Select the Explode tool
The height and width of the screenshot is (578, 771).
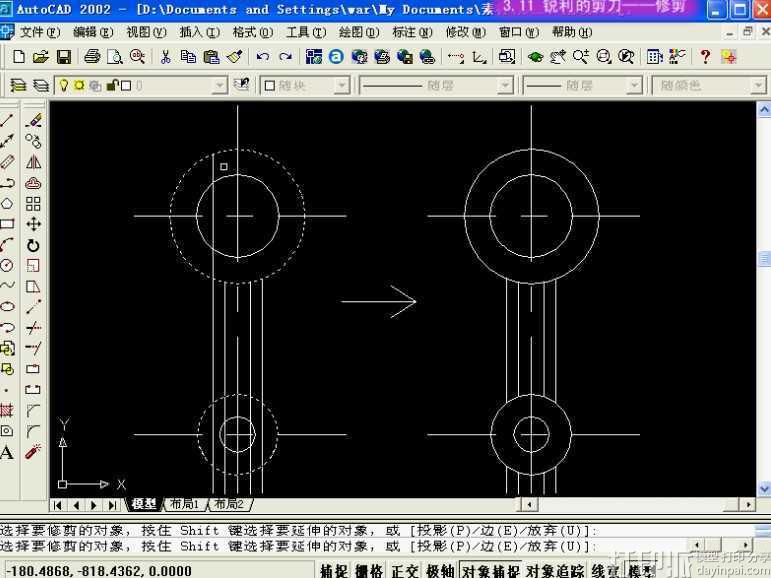point(33,452)
